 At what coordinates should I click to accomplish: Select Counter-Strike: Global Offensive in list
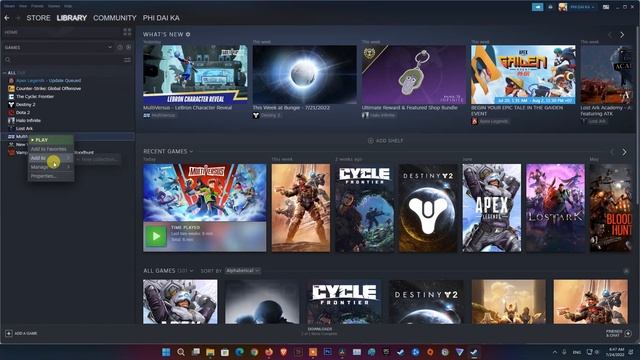[44, 89]
